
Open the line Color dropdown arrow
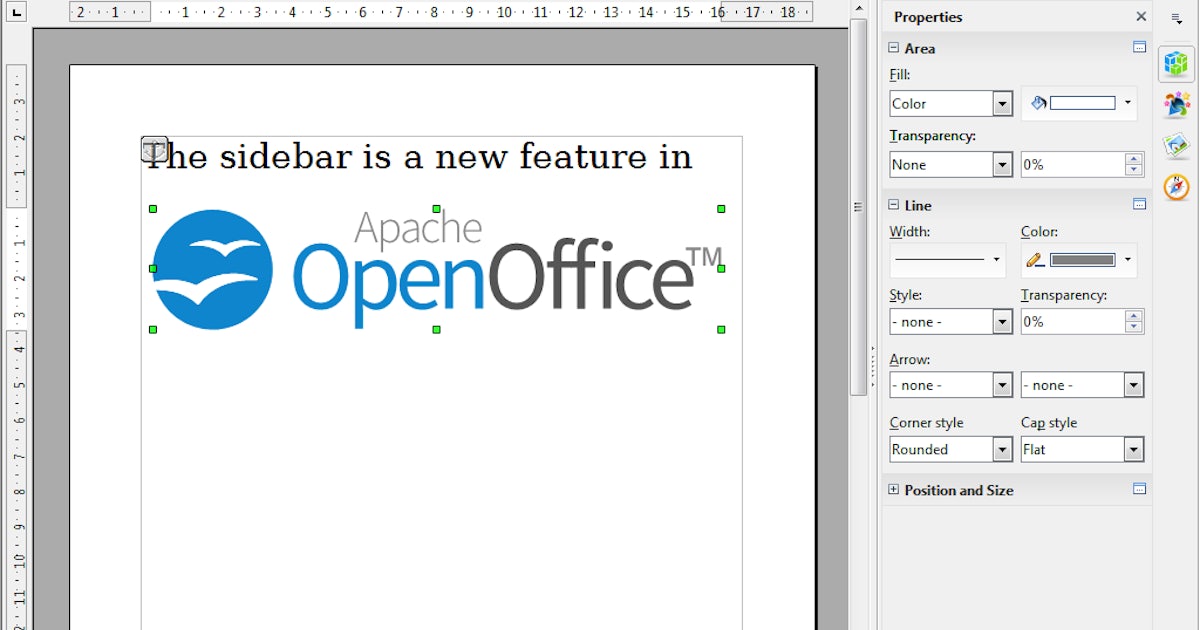point(1128,260)
